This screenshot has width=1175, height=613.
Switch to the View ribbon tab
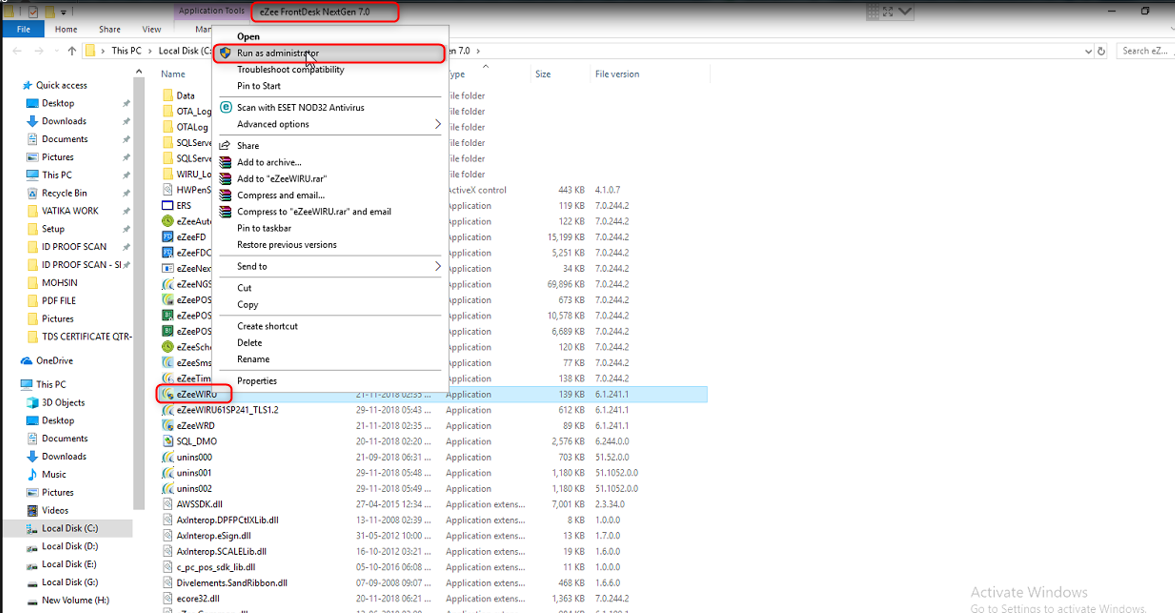pyautogui.click(x=151, y=29)
